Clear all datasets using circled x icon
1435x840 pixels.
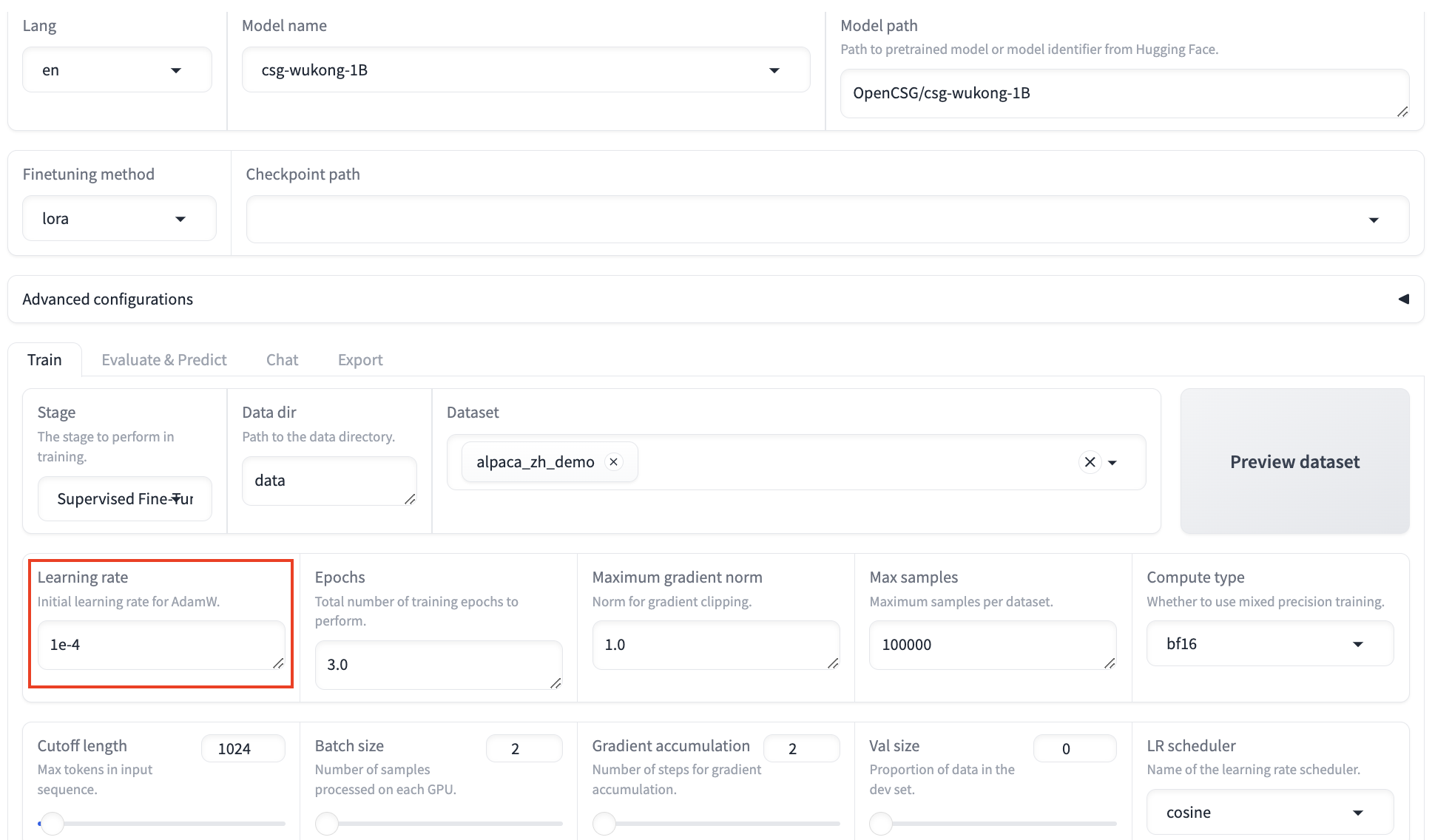(x=1090, y=462)
